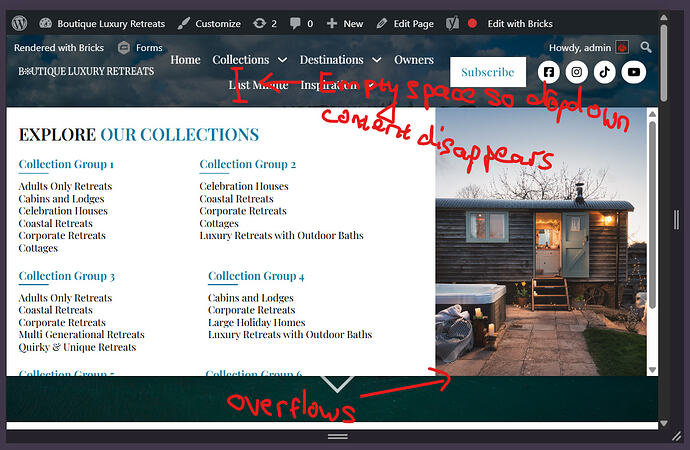Click the shepherd hut cabin photo
690x450 pixels.
coord(541,242)
